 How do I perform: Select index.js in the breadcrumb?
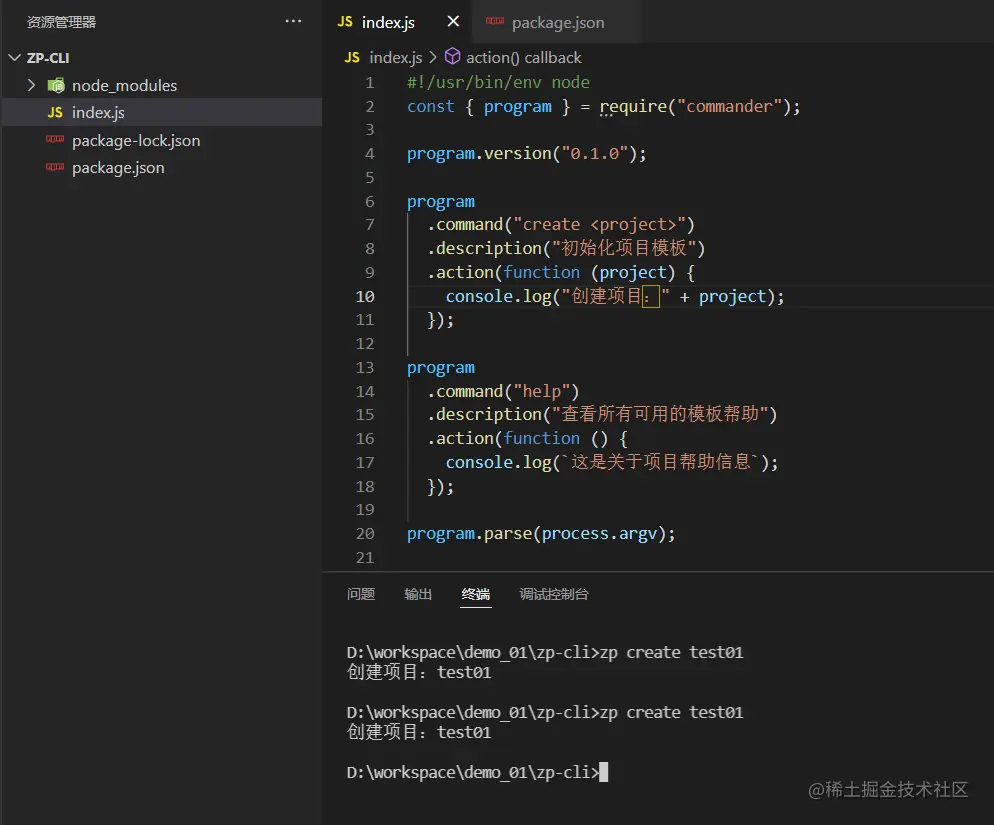396,58
